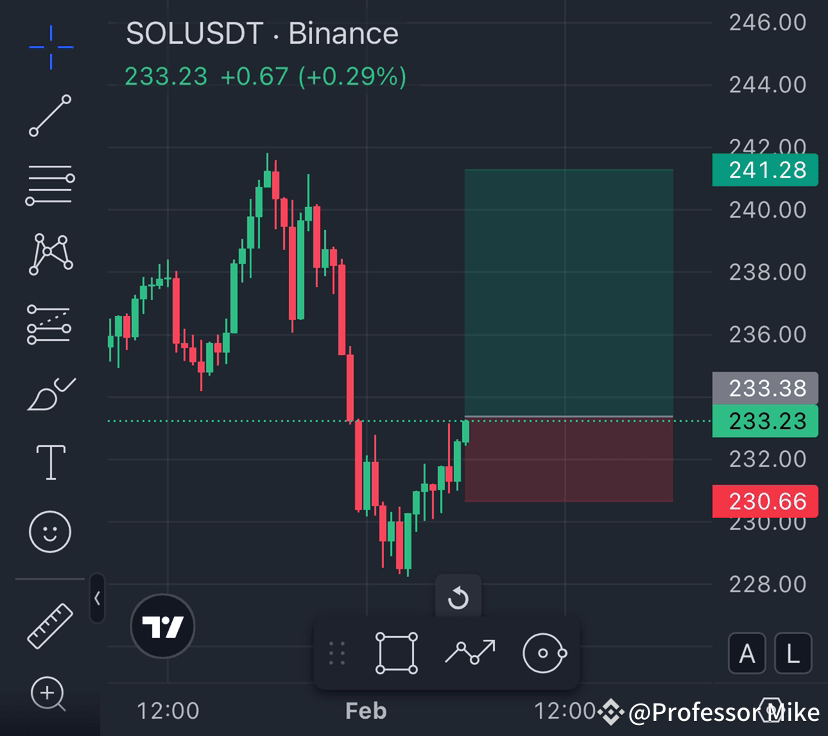Select the trend line drawing tool
The width and height of the screenshot is (828, 736).
pos(49,116)
